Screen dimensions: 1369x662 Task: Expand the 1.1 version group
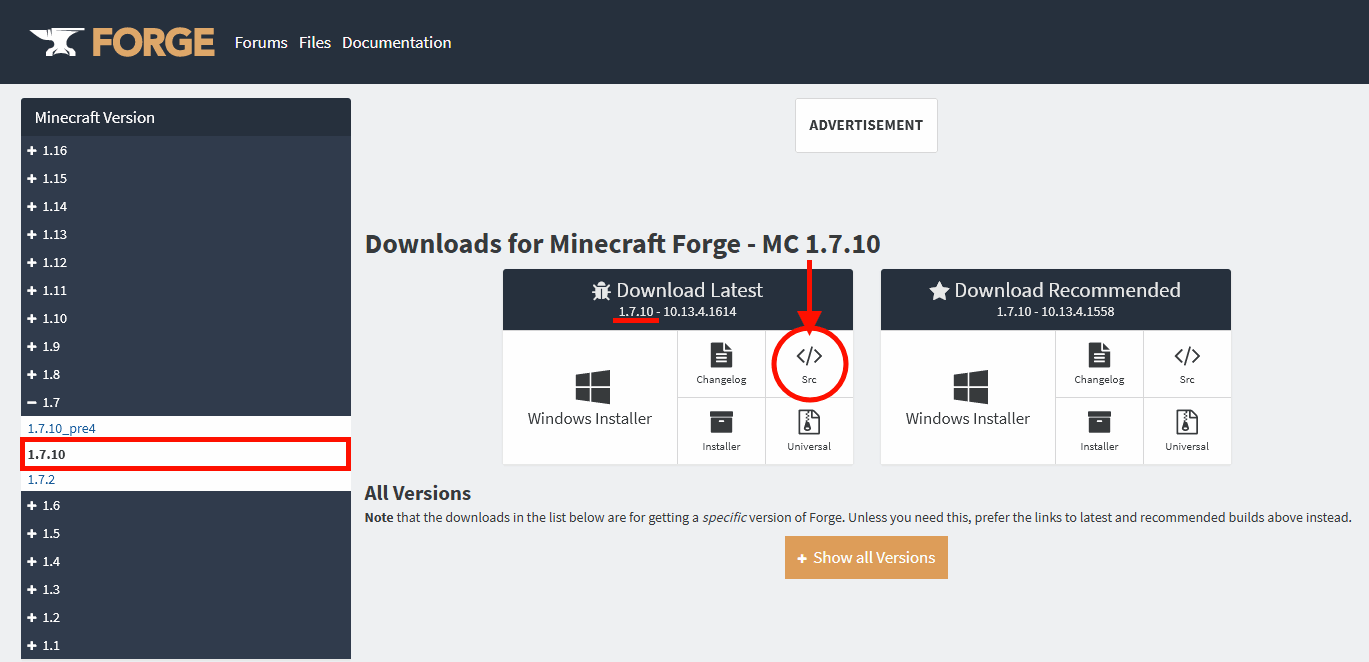pos(186,645)
